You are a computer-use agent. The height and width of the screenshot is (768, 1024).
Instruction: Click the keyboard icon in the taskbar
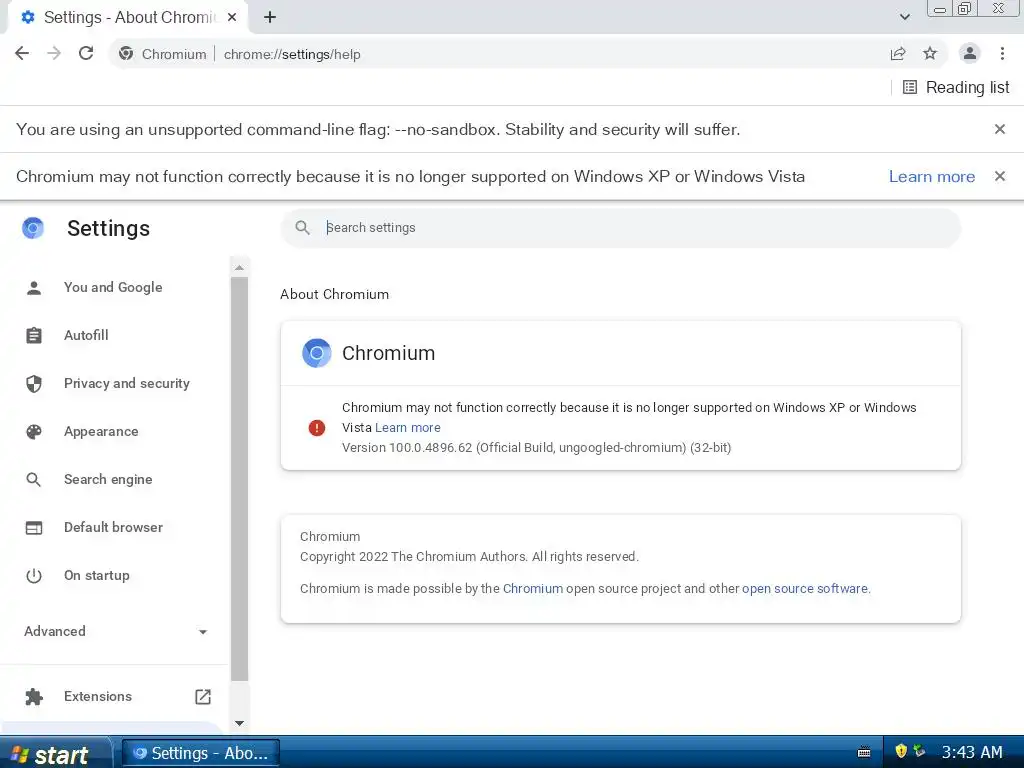coord(864,752)
